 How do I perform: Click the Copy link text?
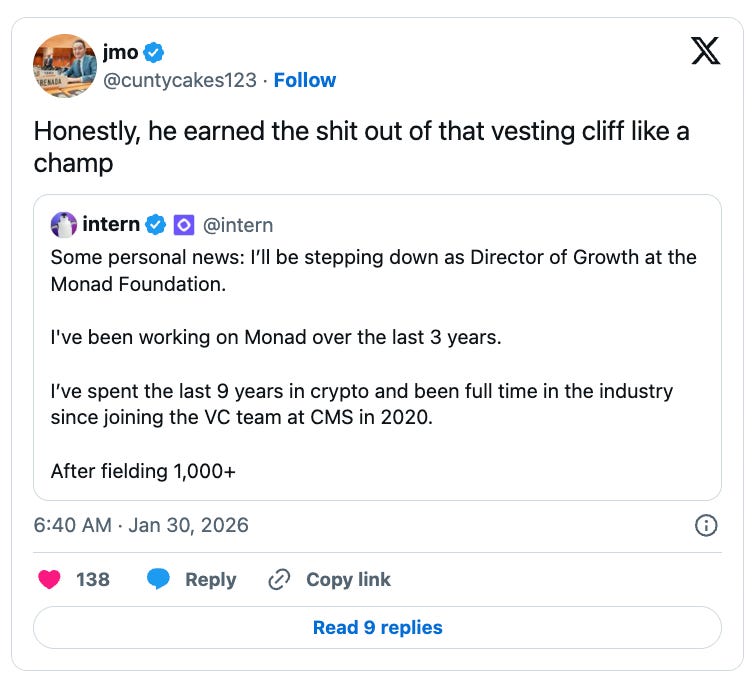(348, 579)
